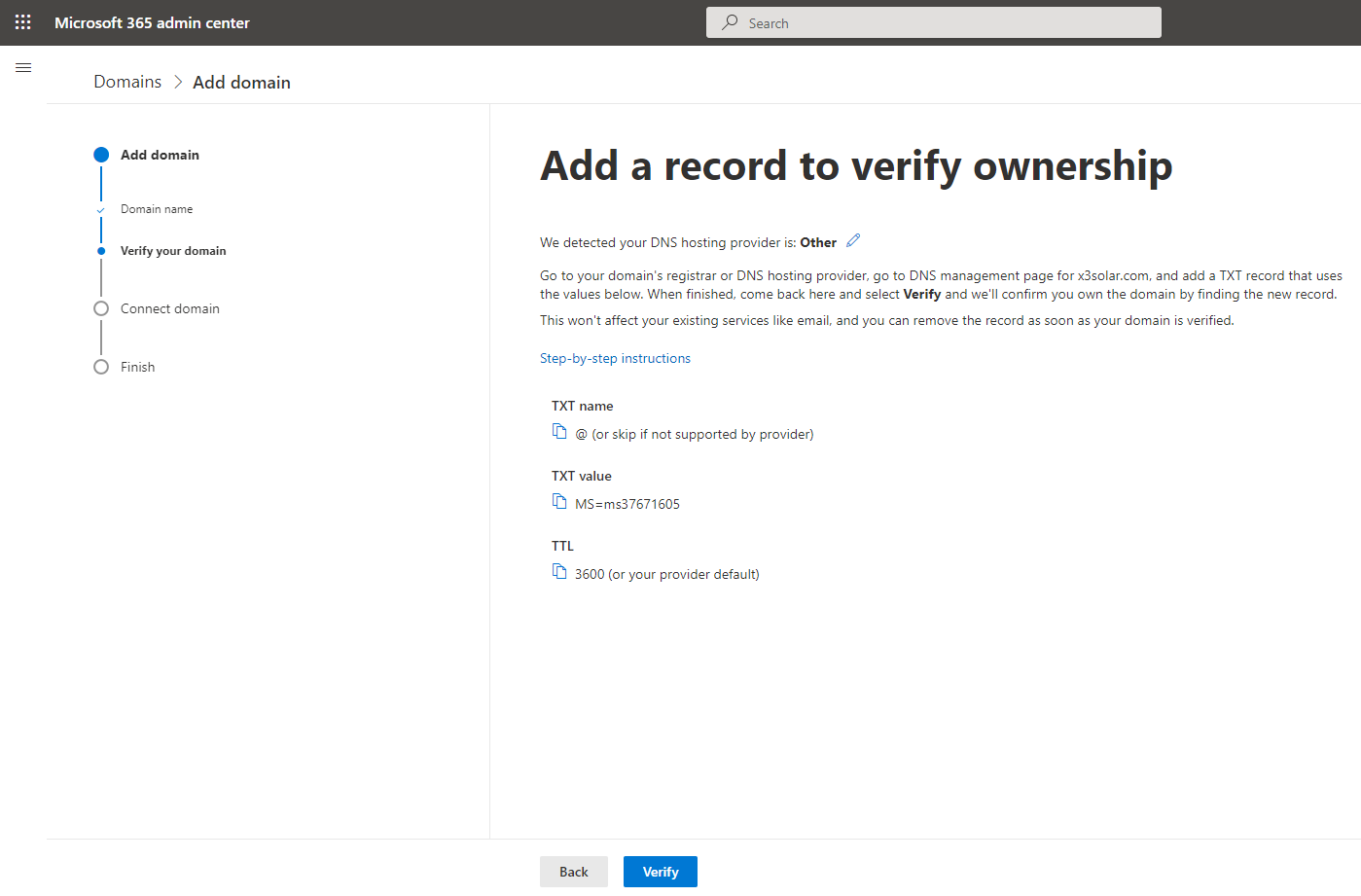
Task: Click the search magnifier icon
Action: point(730,22)
